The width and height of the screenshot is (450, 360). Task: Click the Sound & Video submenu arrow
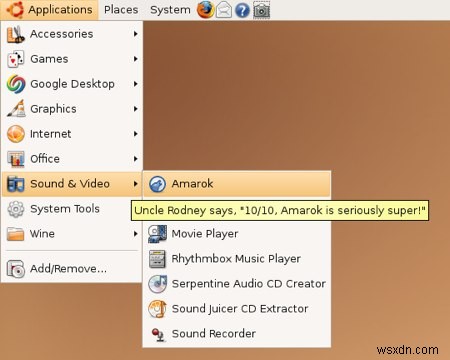pyautogui.click(x=135, y=184)
